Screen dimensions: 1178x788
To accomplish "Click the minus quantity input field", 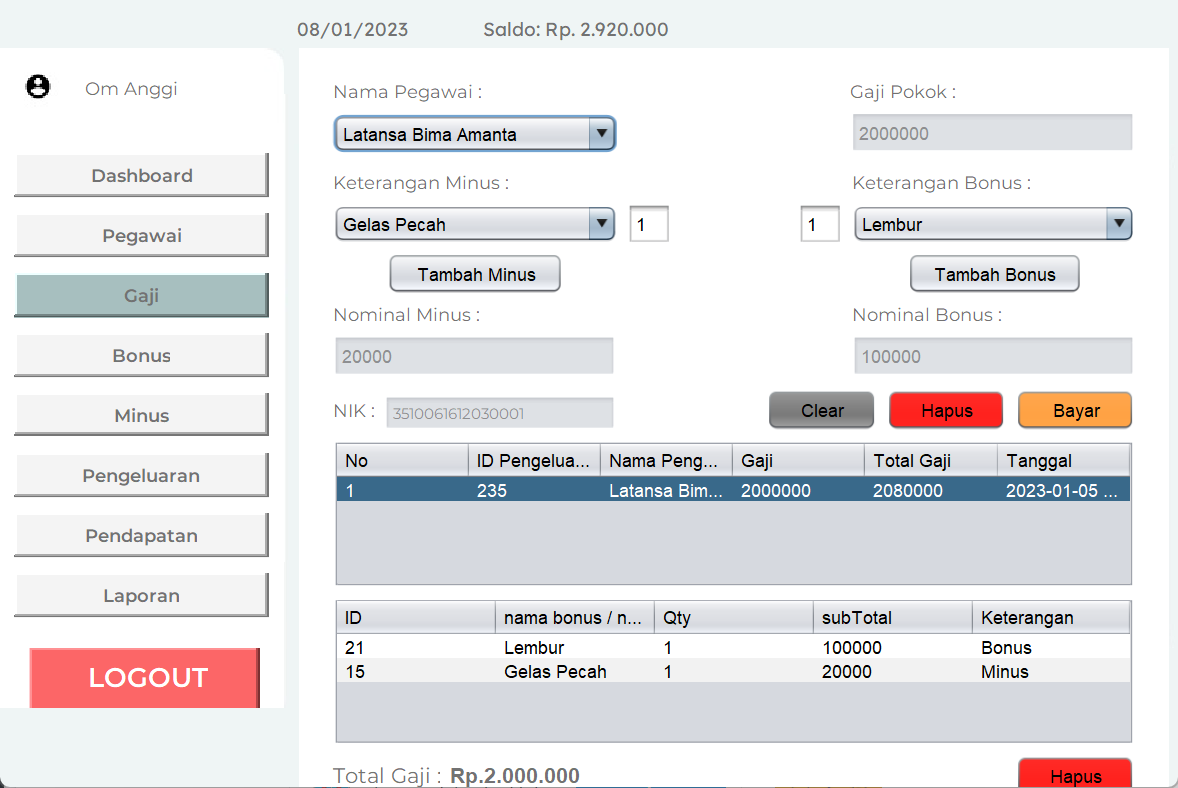I will pyautogui.click(x=648, y=225).
